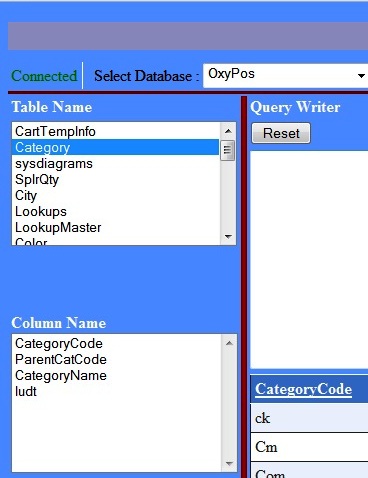Select the CategoryCode column

pos(117,343)
